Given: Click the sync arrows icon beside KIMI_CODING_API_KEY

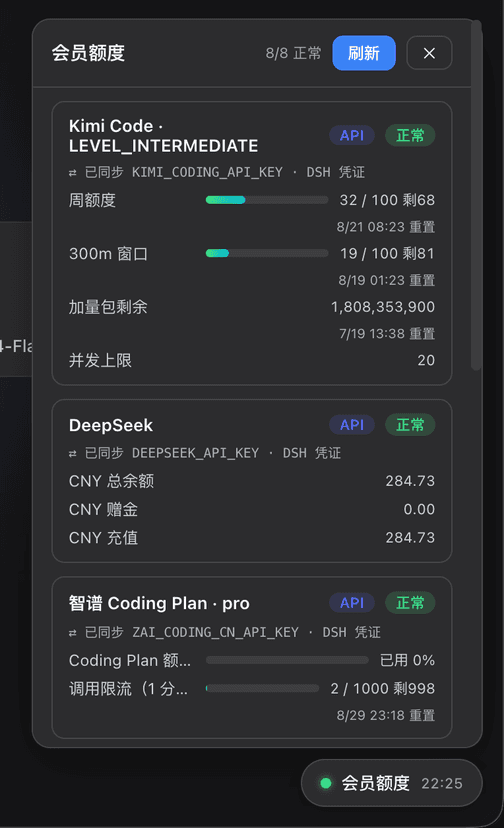Looking at the screenshot, I should point(73,173).
